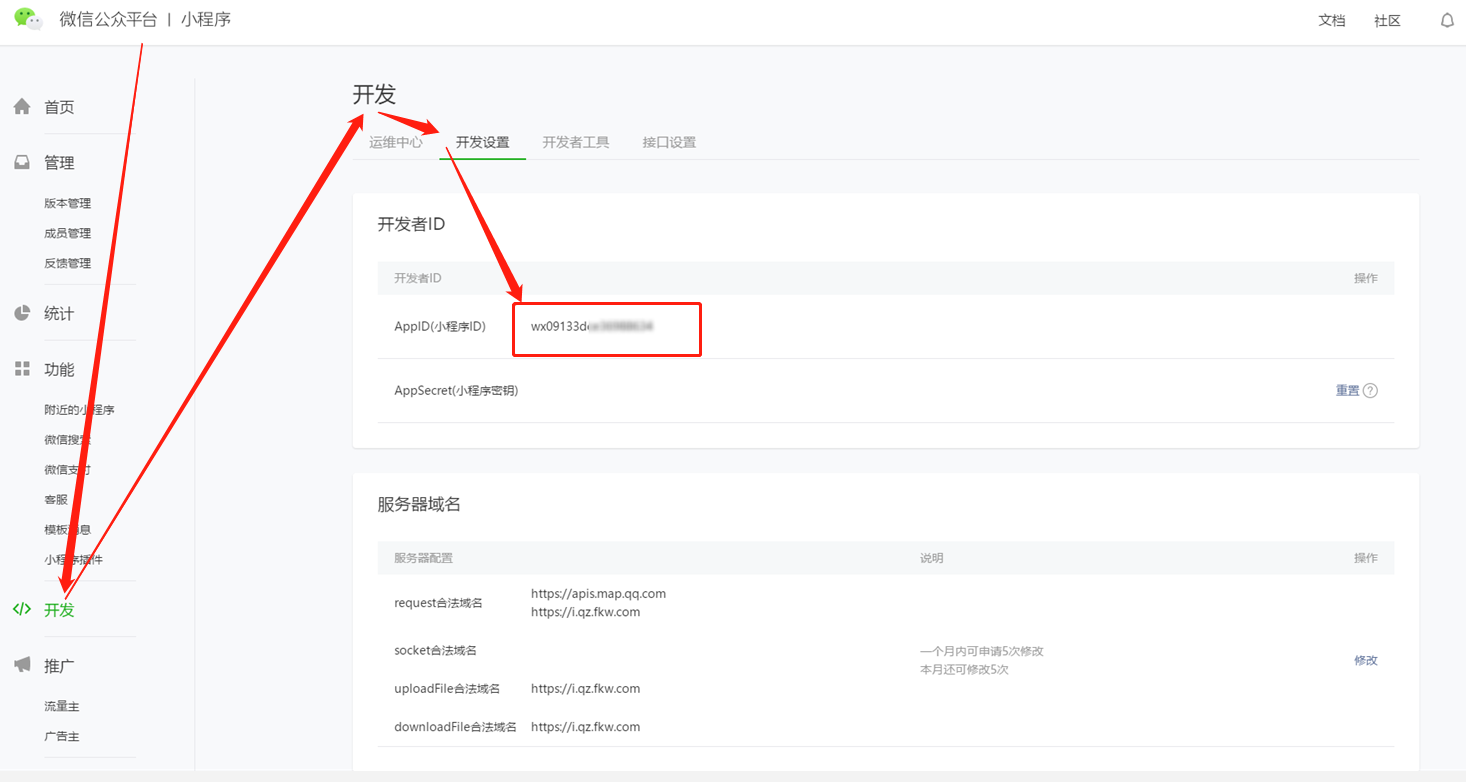Click the code brackets icon beside 开发
Image resolution: width=1466 pixels, height=782 pixels.
point(22,609)
